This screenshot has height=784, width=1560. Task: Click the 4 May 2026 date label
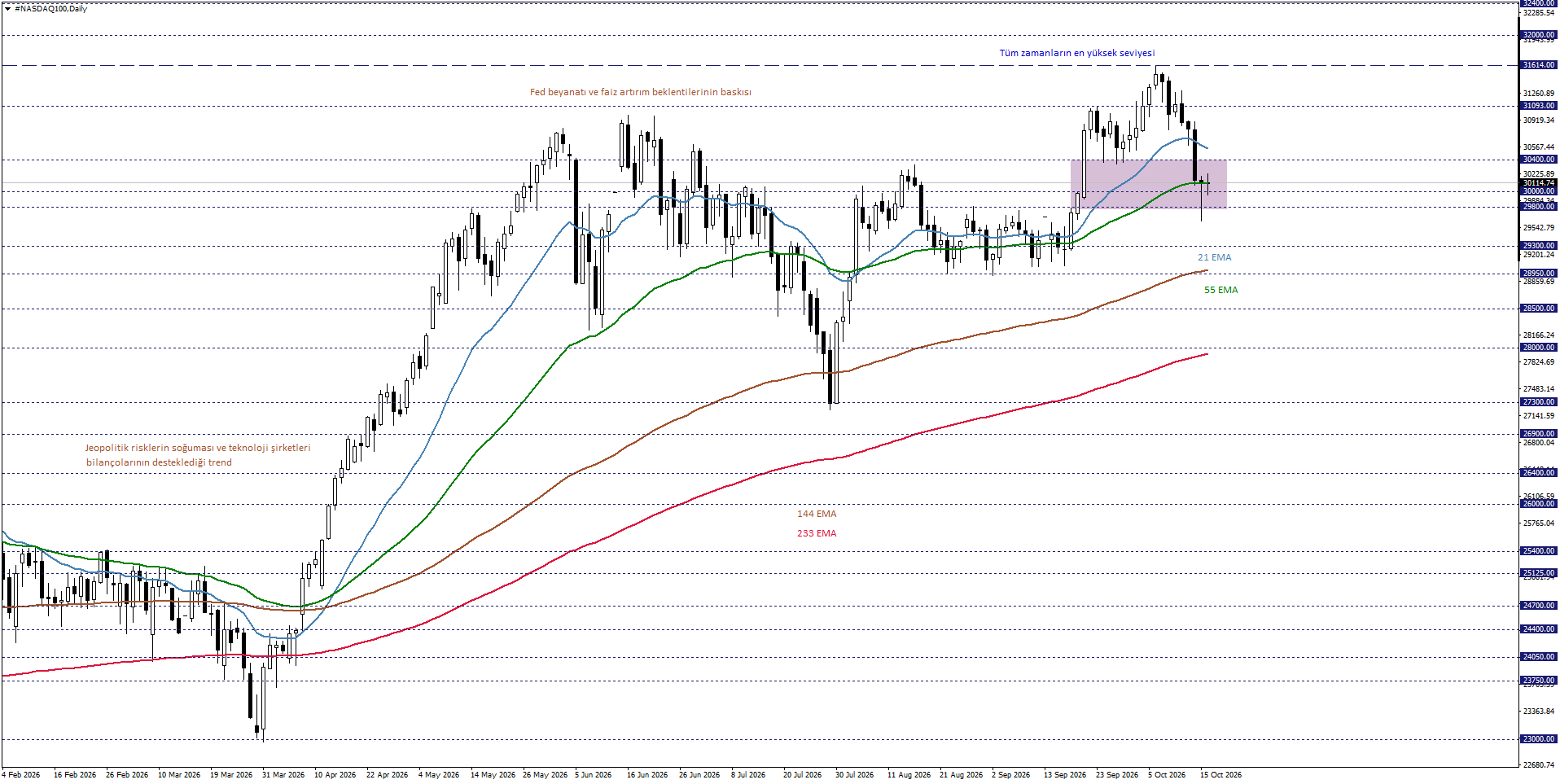[439, 775]
